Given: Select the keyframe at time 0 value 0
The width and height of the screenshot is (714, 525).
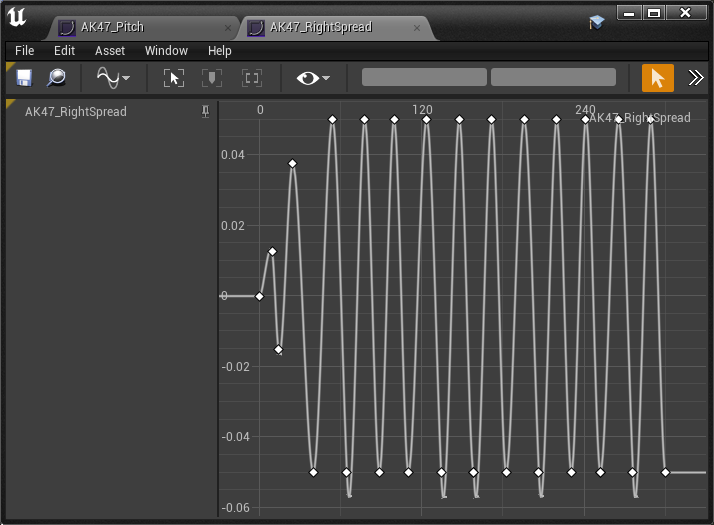Looking at the screenshot, I should click(259, 296).
